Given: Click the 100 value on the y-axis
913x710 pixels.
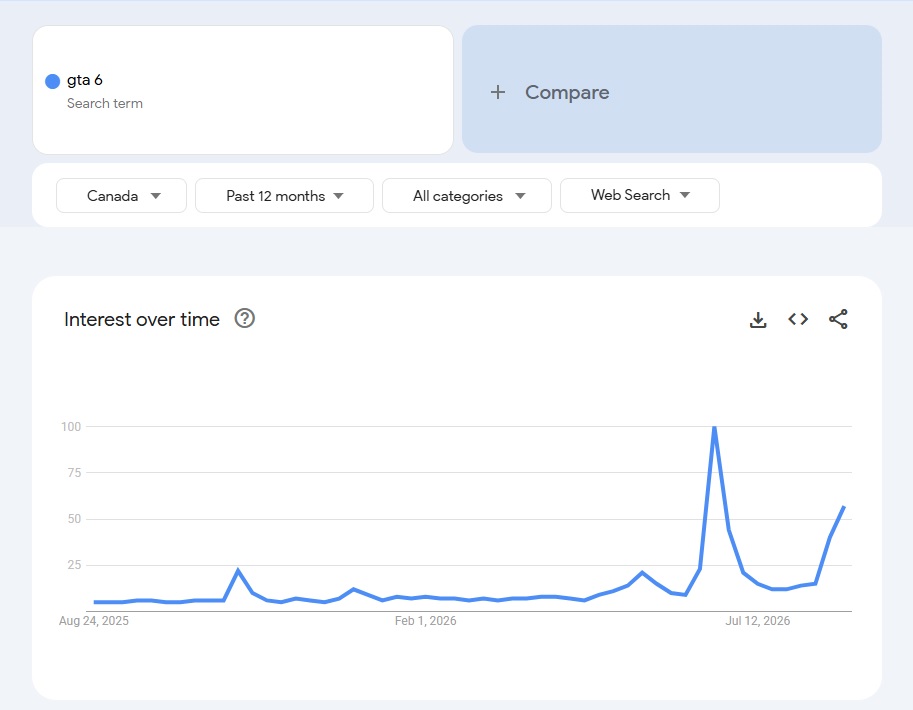Looking at the screenshot, I should coord(71,426).
